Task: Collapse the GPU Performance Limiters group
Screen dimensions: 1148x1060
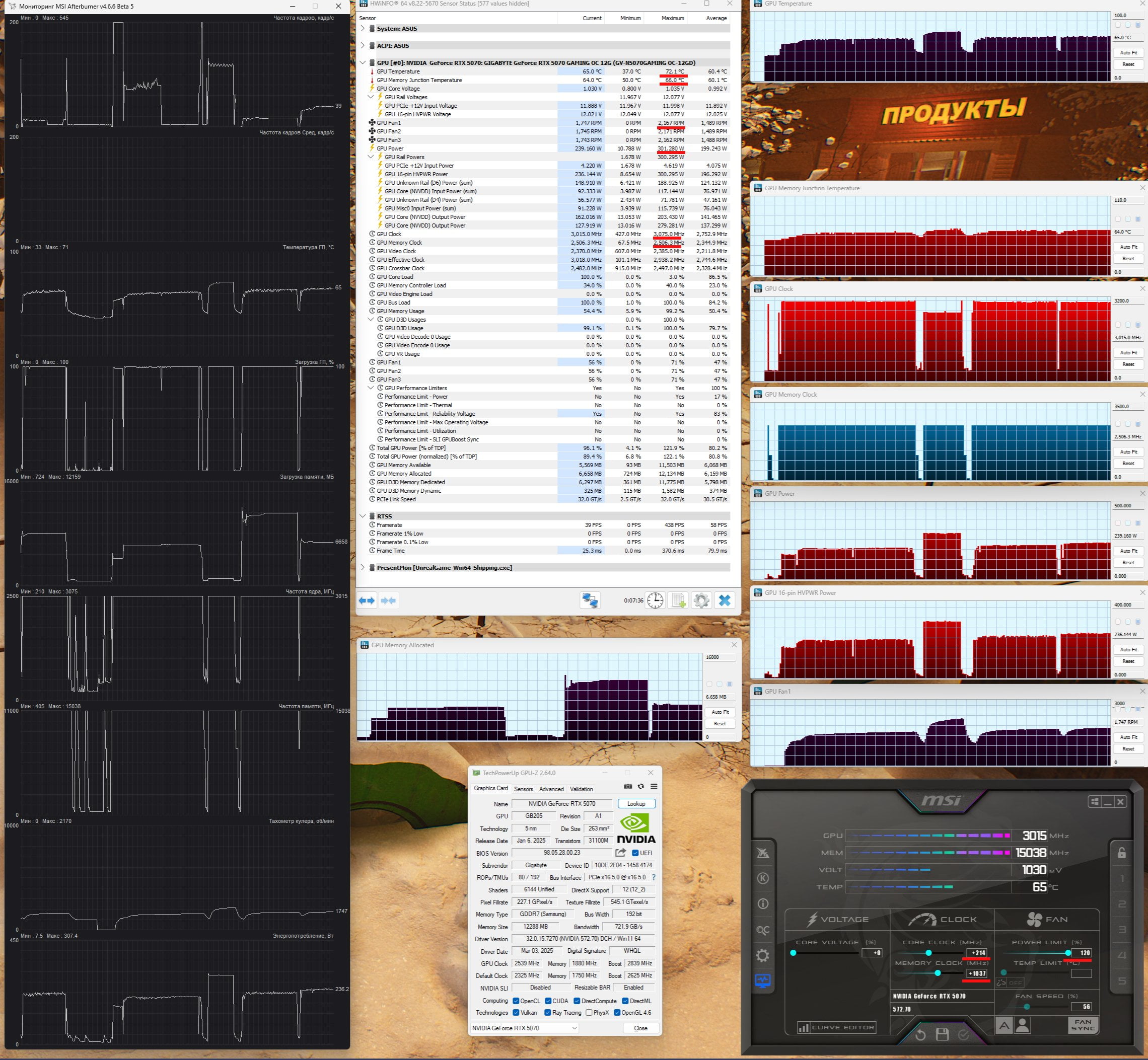Action: [371, 389]
